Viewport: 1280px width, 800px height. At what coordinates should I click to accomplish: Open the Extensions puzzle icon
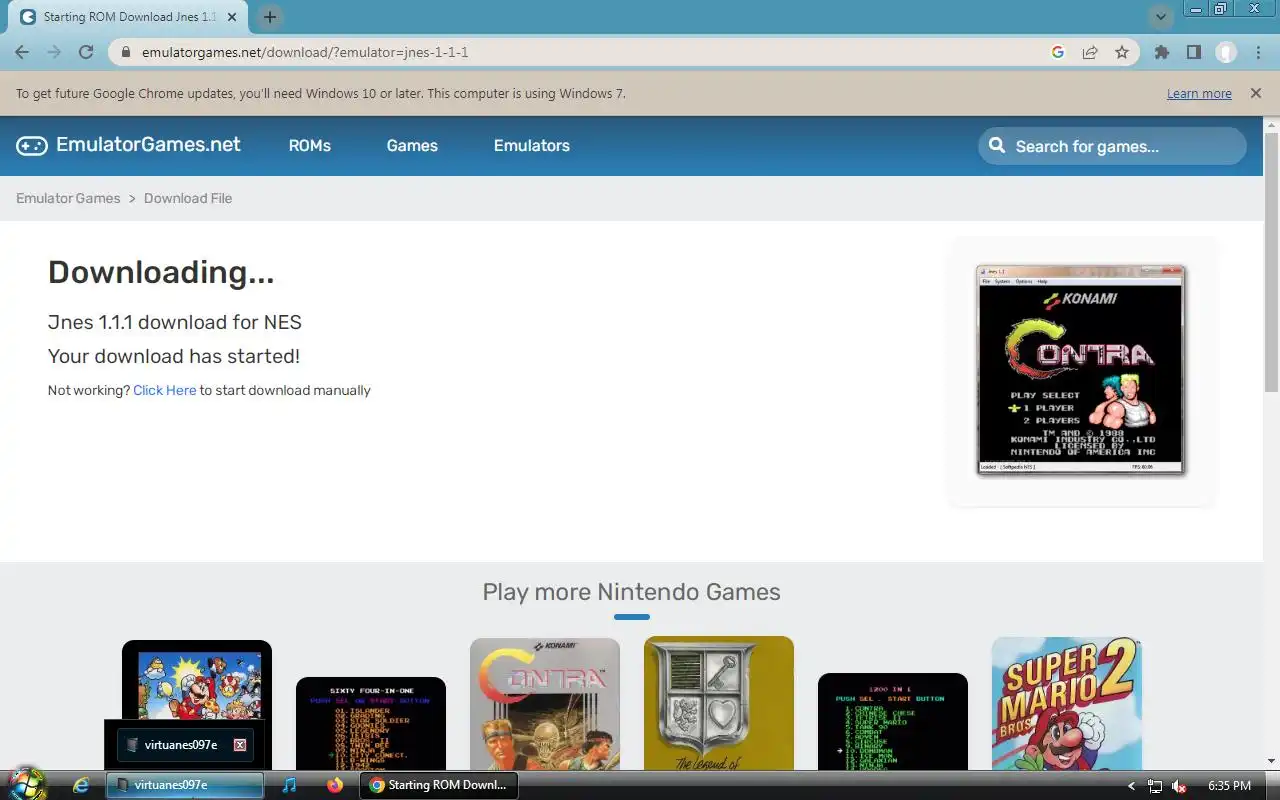[1162, 52]
